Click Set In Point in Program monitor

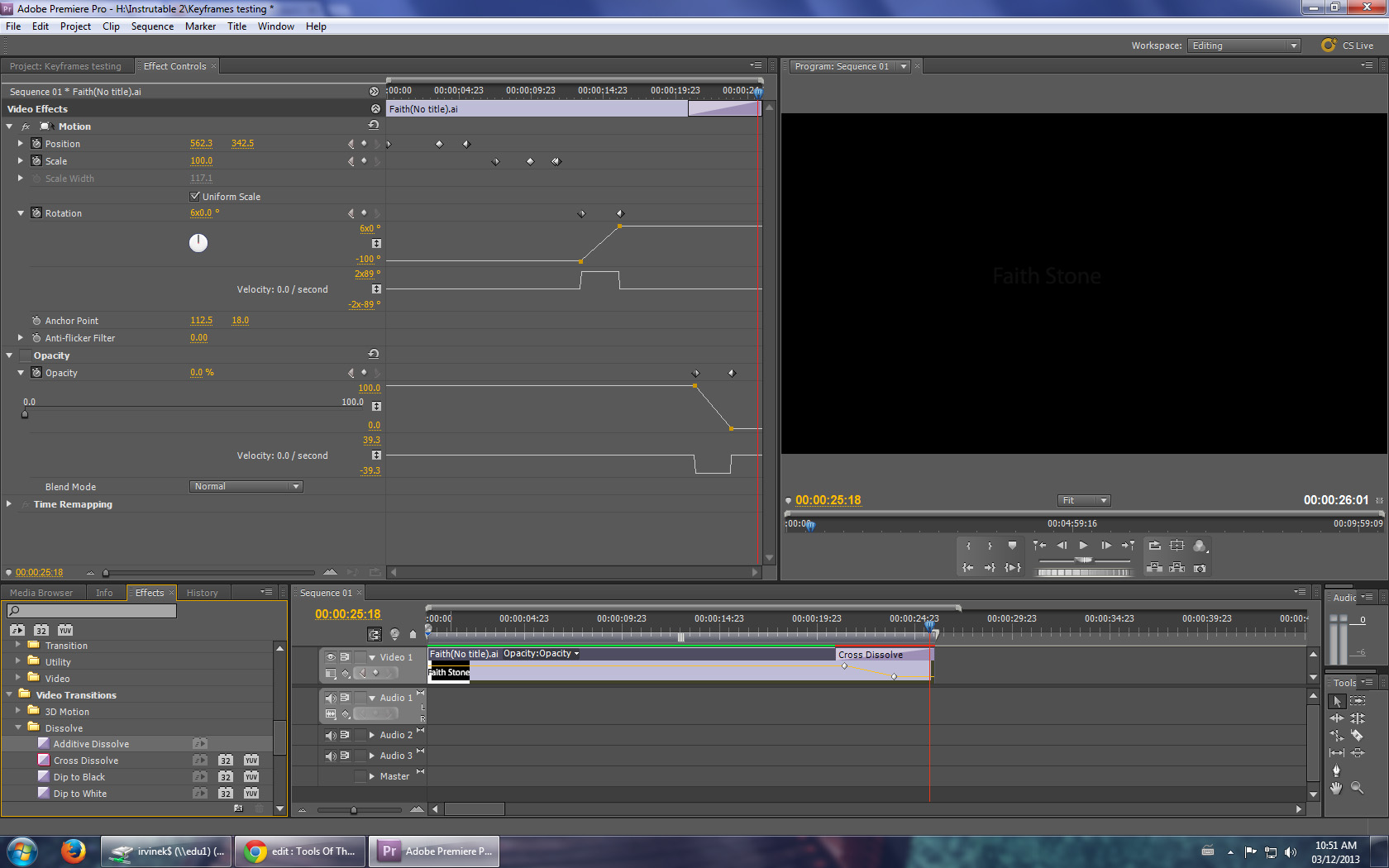(x=968, y=546)
